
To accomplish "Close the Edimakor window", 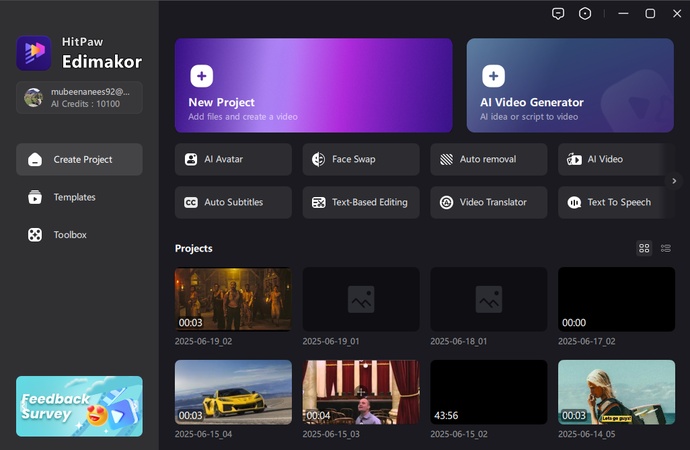I will pyautogui.click(x=677, y=14).
